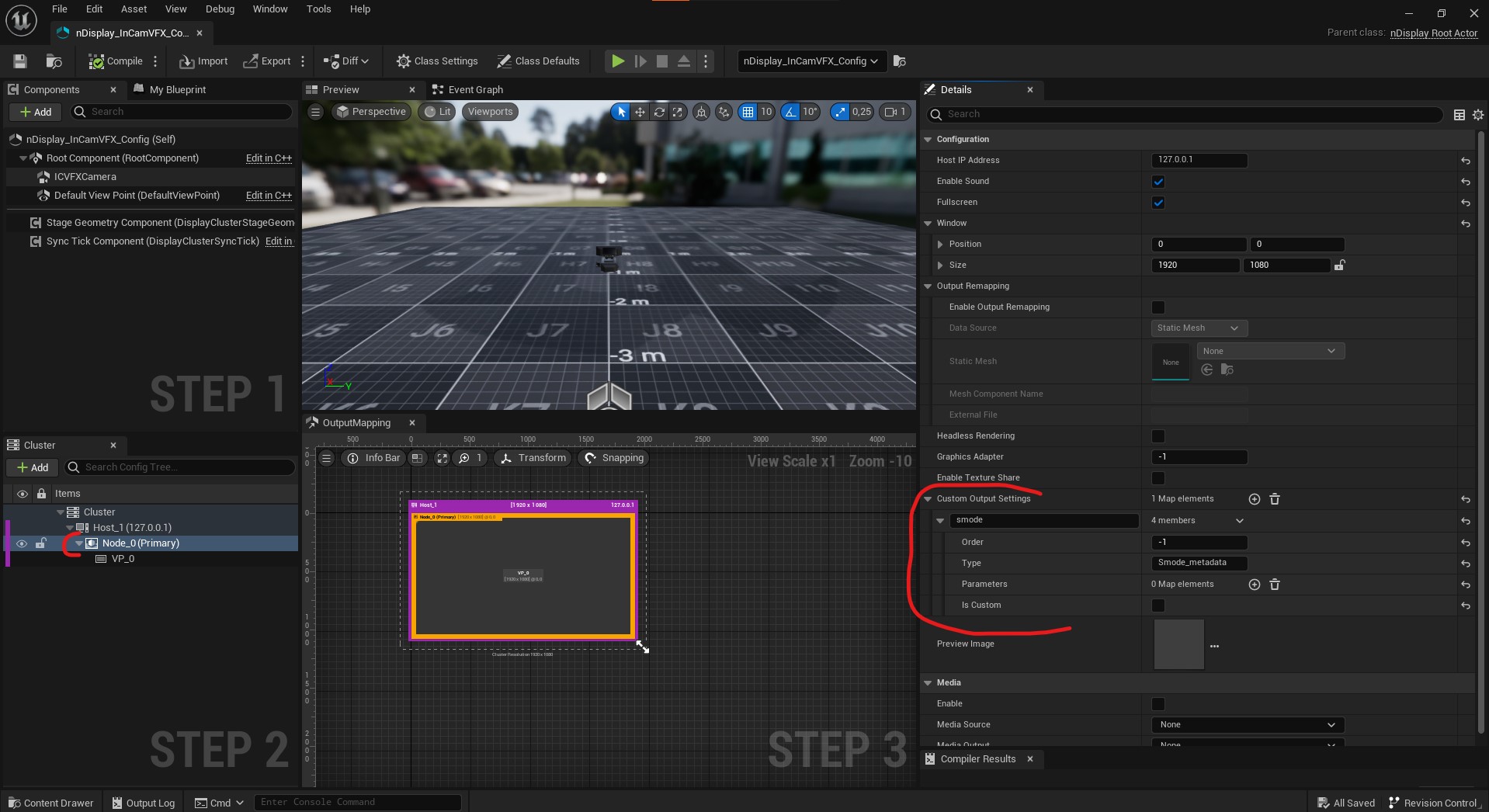Open the nDisplay Root Actor parent class link
1489x812 pixels.
click(x=1433, y=33)
